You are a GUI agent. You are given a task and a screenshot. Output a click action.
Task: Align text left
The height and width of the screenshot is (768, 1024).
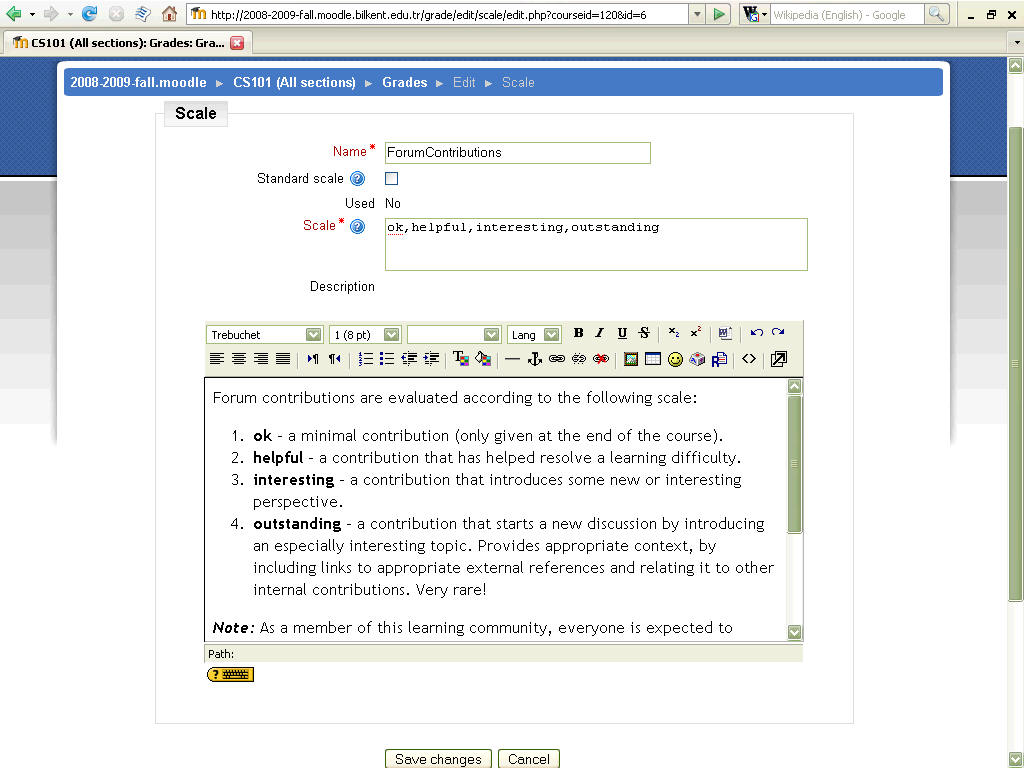coord(217,359)
